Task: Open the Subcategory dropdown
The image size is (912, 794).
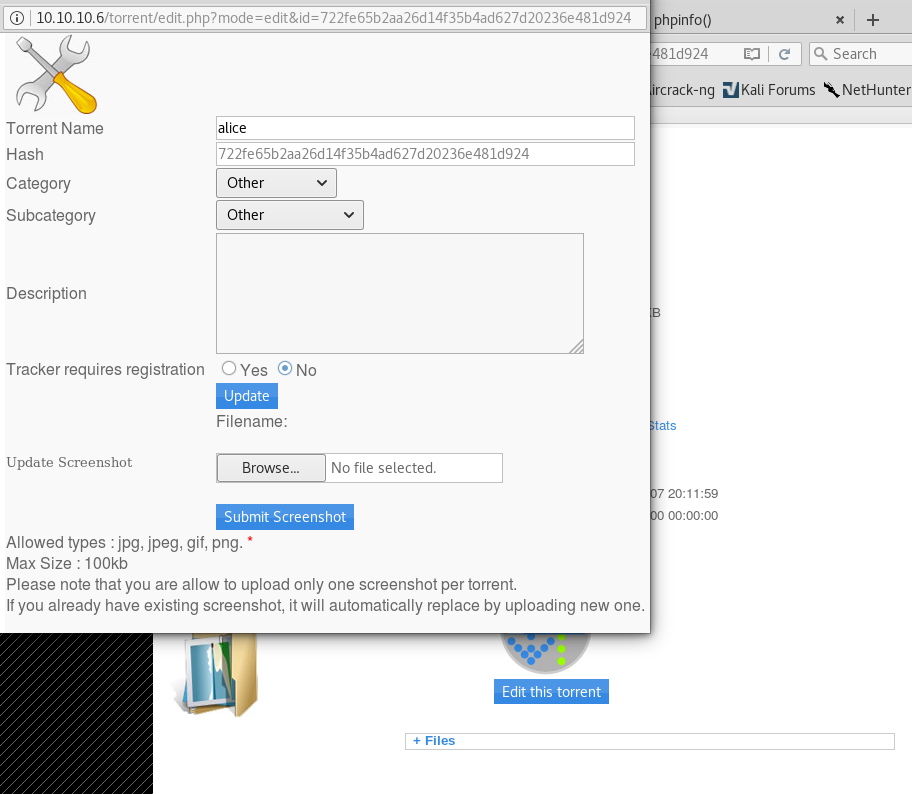Action: click(289, 215)
